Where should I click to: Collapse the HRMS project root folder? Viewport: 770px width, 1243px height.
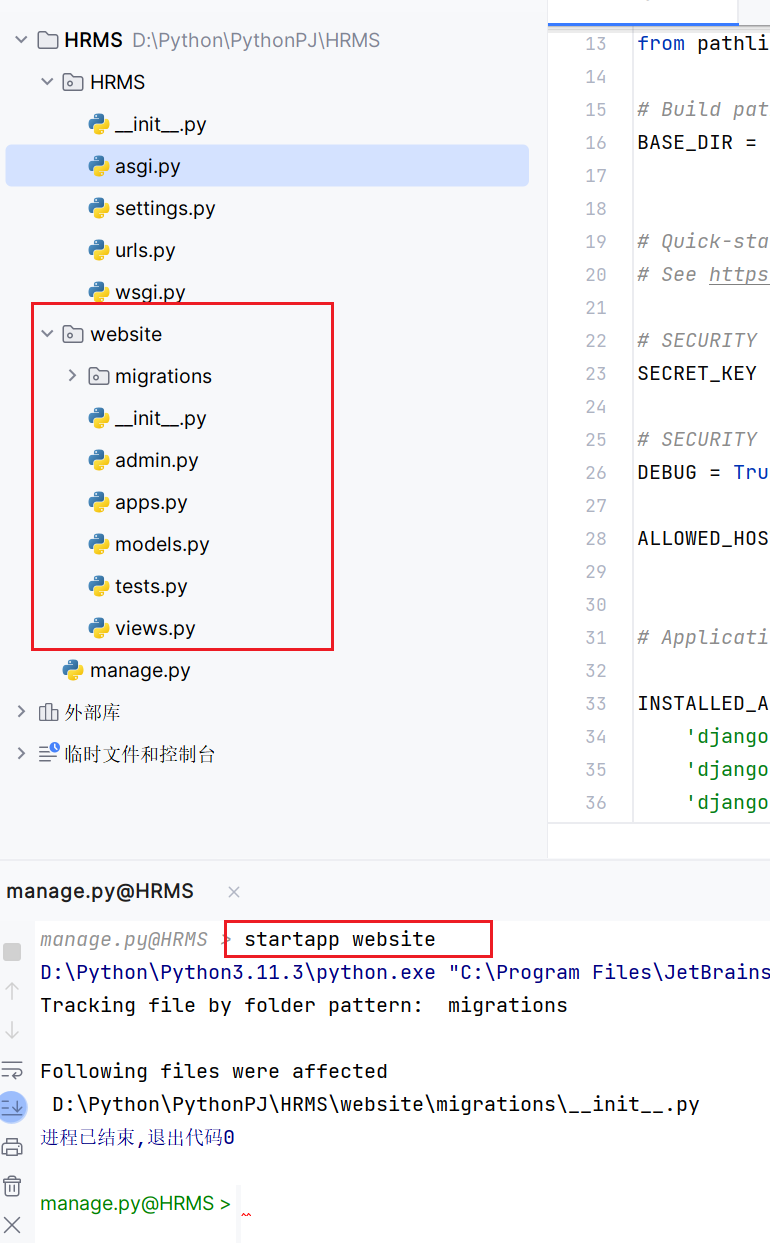point(21,40)
